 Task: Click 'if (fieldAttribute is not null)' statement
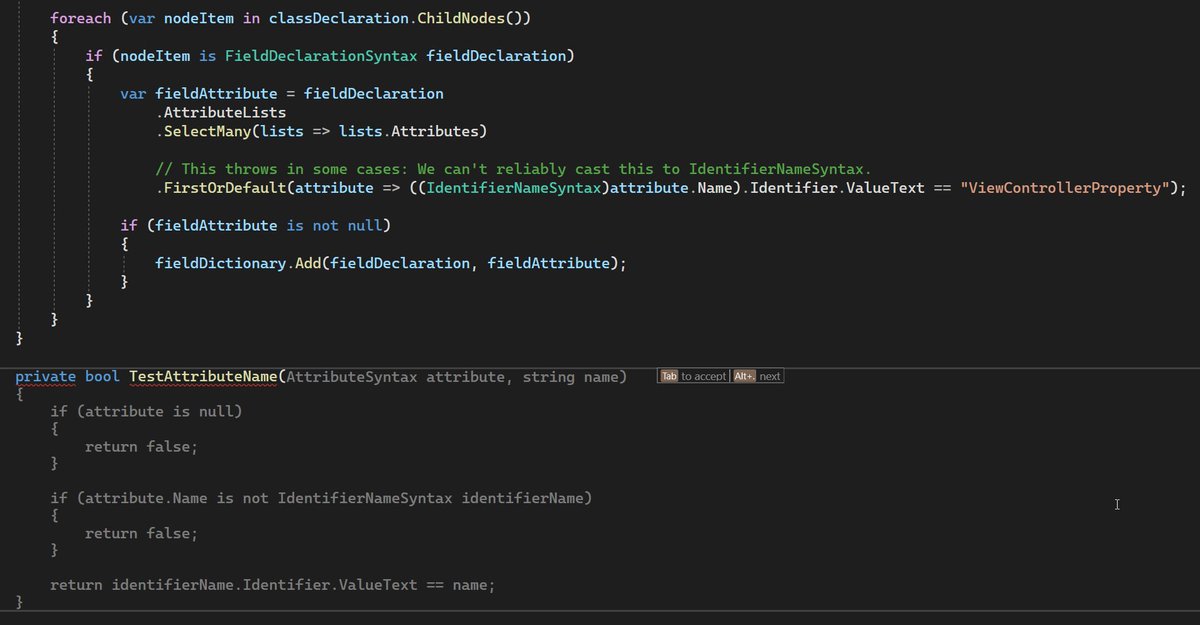pos(255,225)
